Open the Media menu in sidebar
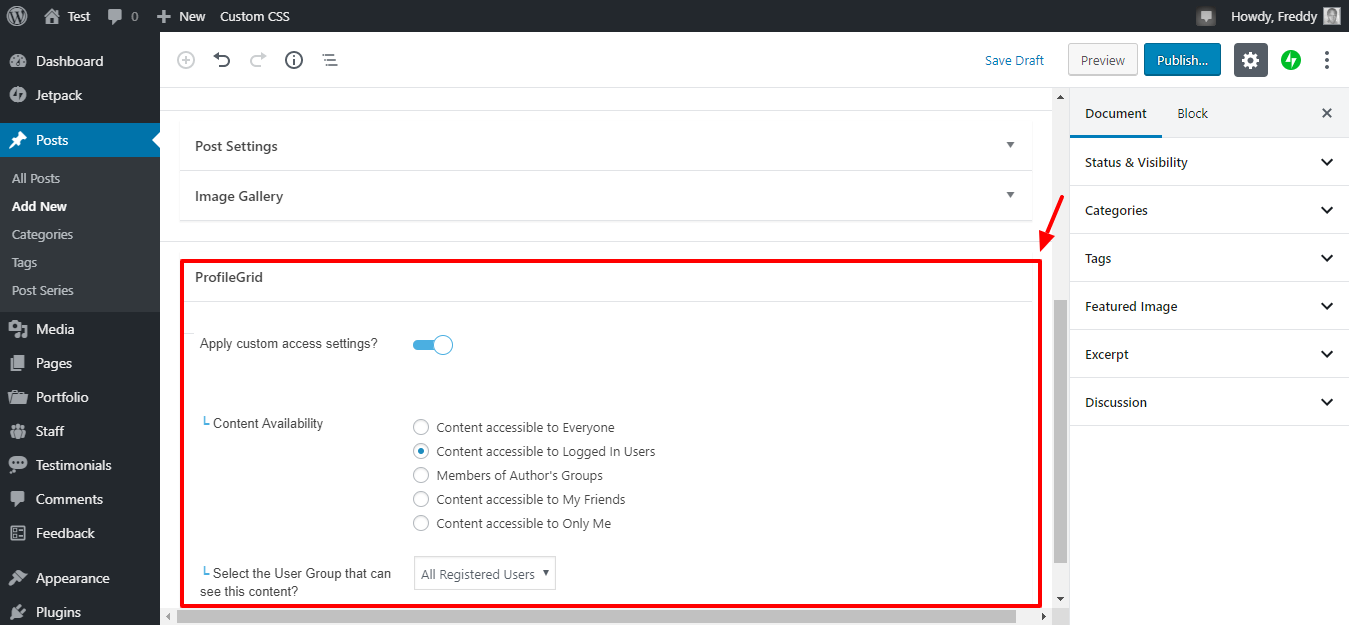The width and height of the screenshot is (1349, 625). [55, 329]
